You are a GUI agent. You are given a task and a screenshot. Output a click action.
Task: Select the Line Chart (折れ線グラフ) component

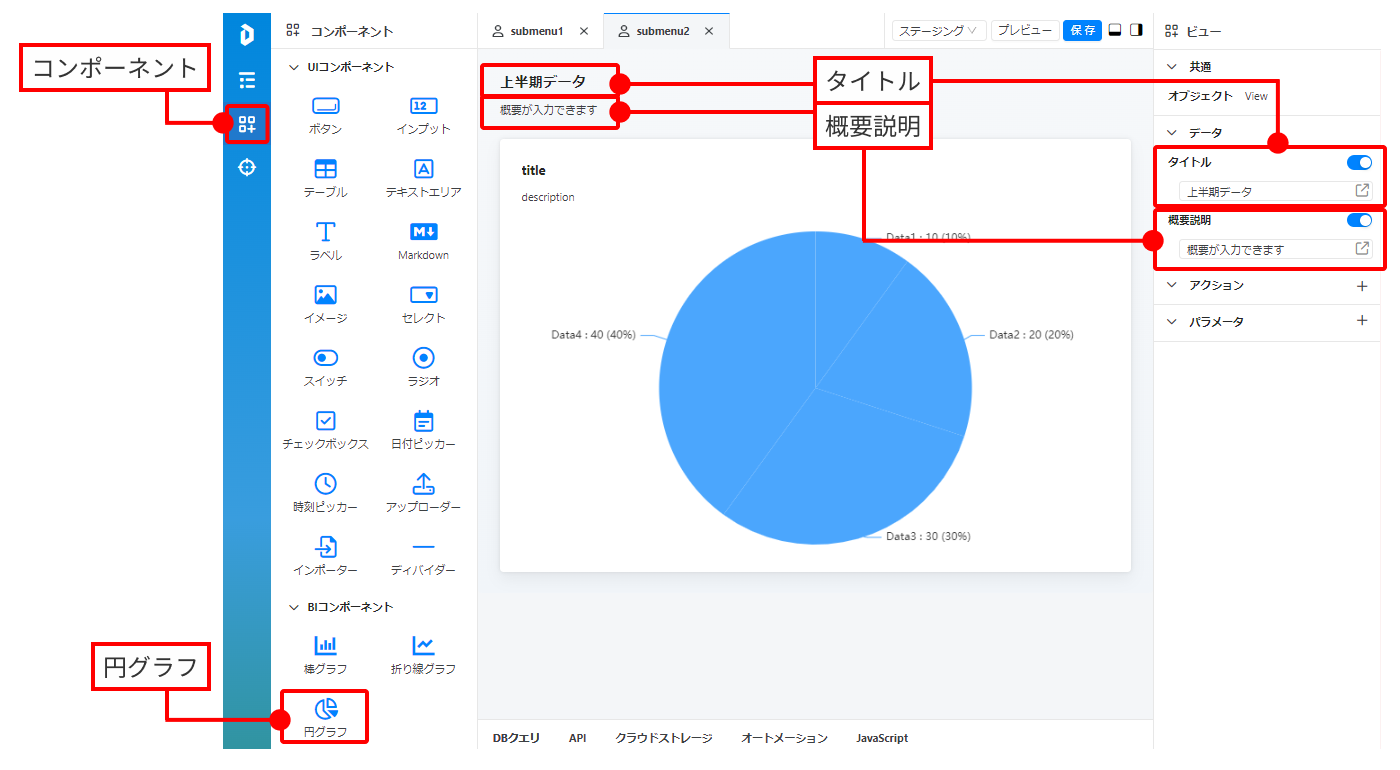423,653
